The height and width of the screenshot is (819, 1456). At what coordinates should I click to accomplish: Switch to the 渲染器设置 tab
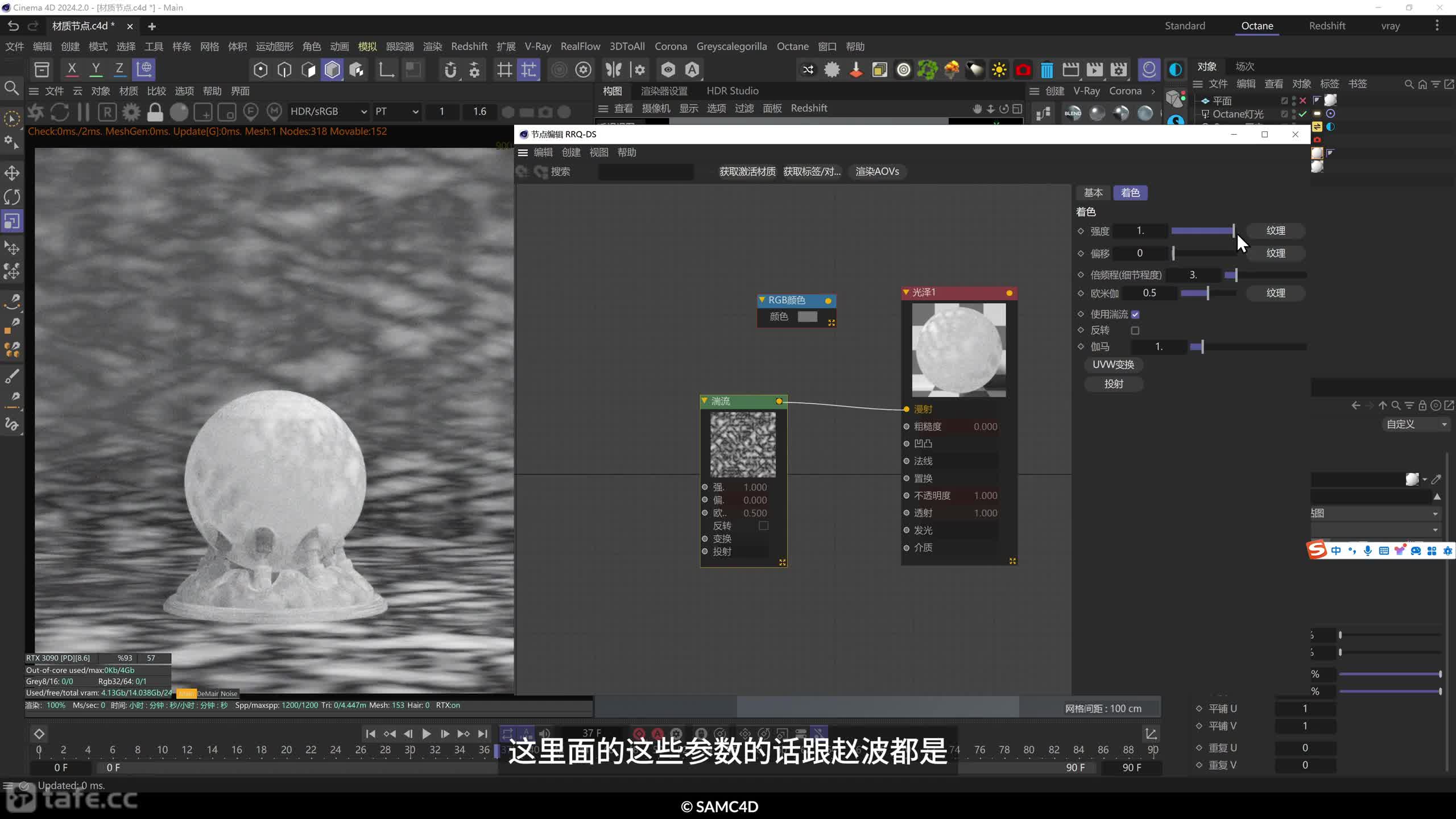point(664,91)
